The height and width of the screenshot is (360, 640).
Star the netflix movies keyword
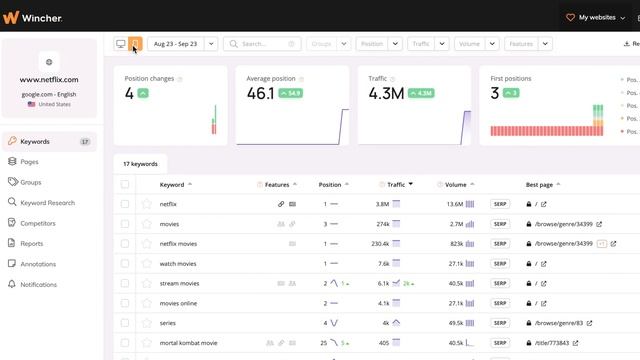click(147, 244)
